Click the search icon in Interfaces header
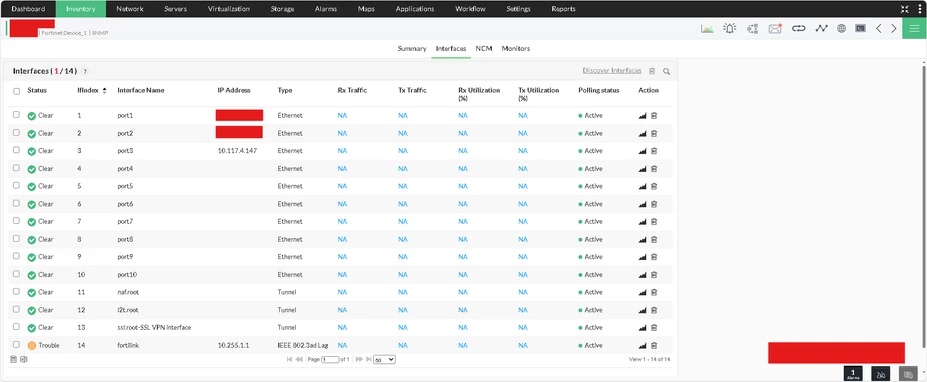This screenshot has width=927, height=382. (x=666, y=72)
